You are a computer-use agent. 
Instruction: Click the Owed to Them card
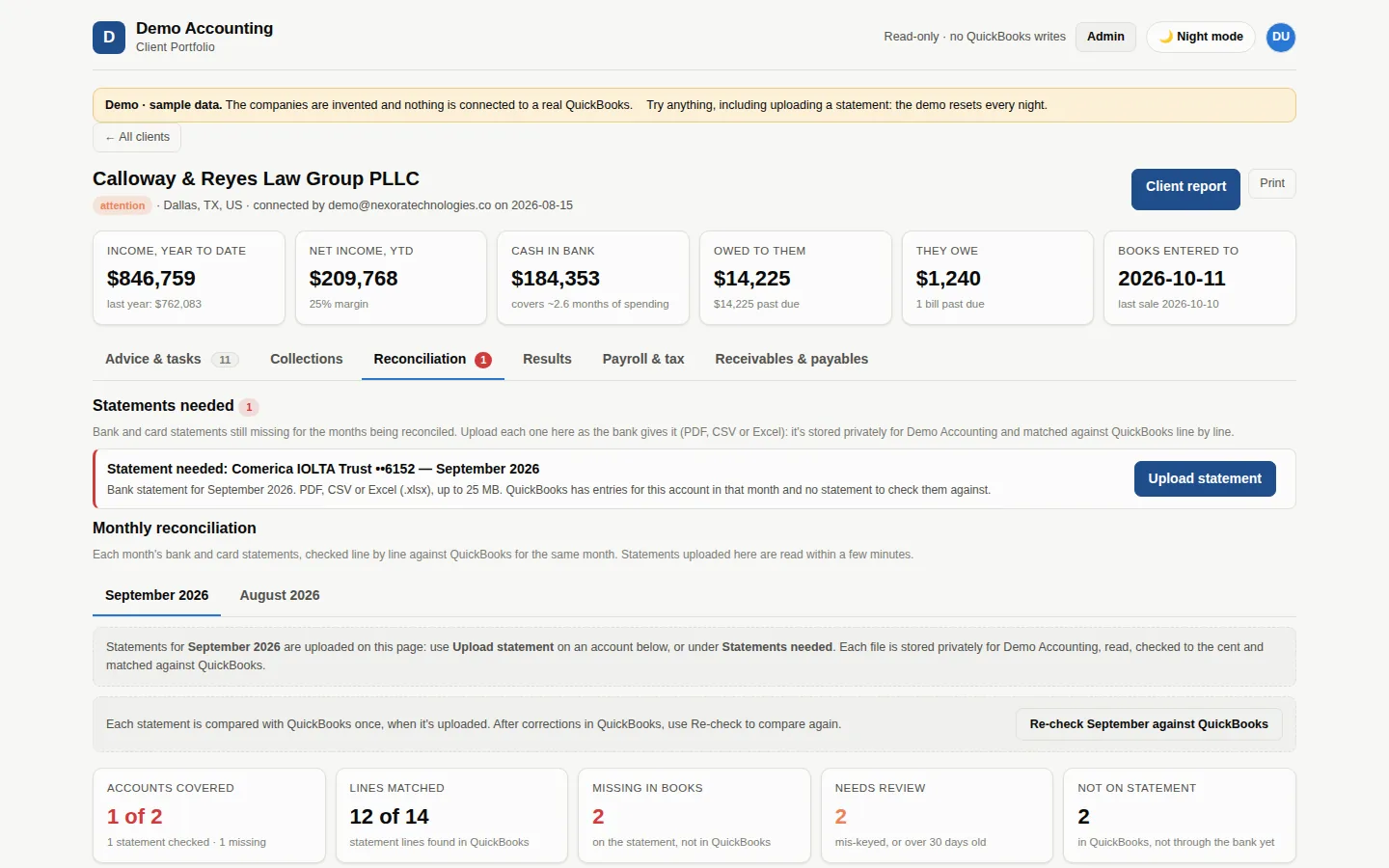(796, 278)
